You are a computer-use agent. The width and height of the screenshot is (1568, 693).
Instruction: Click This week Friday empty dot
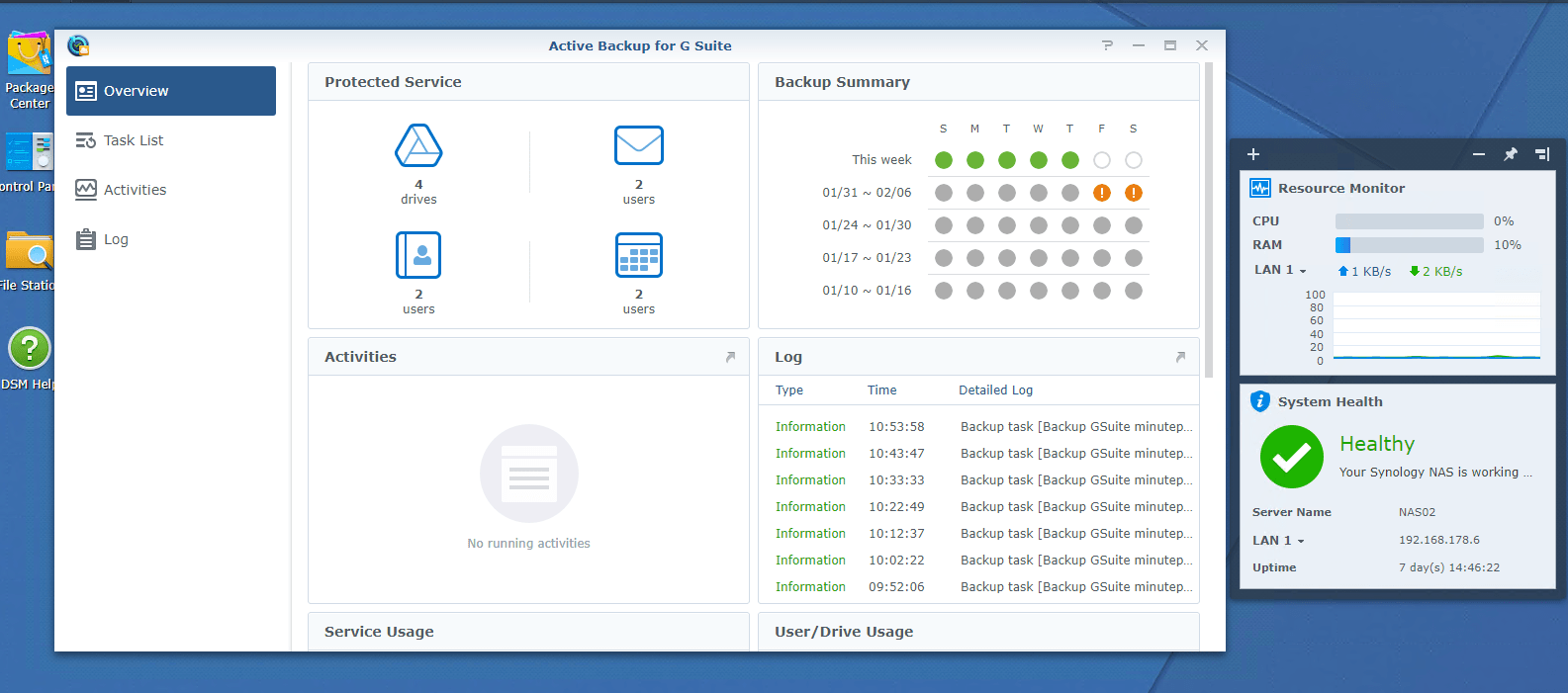click(1102, 160)
